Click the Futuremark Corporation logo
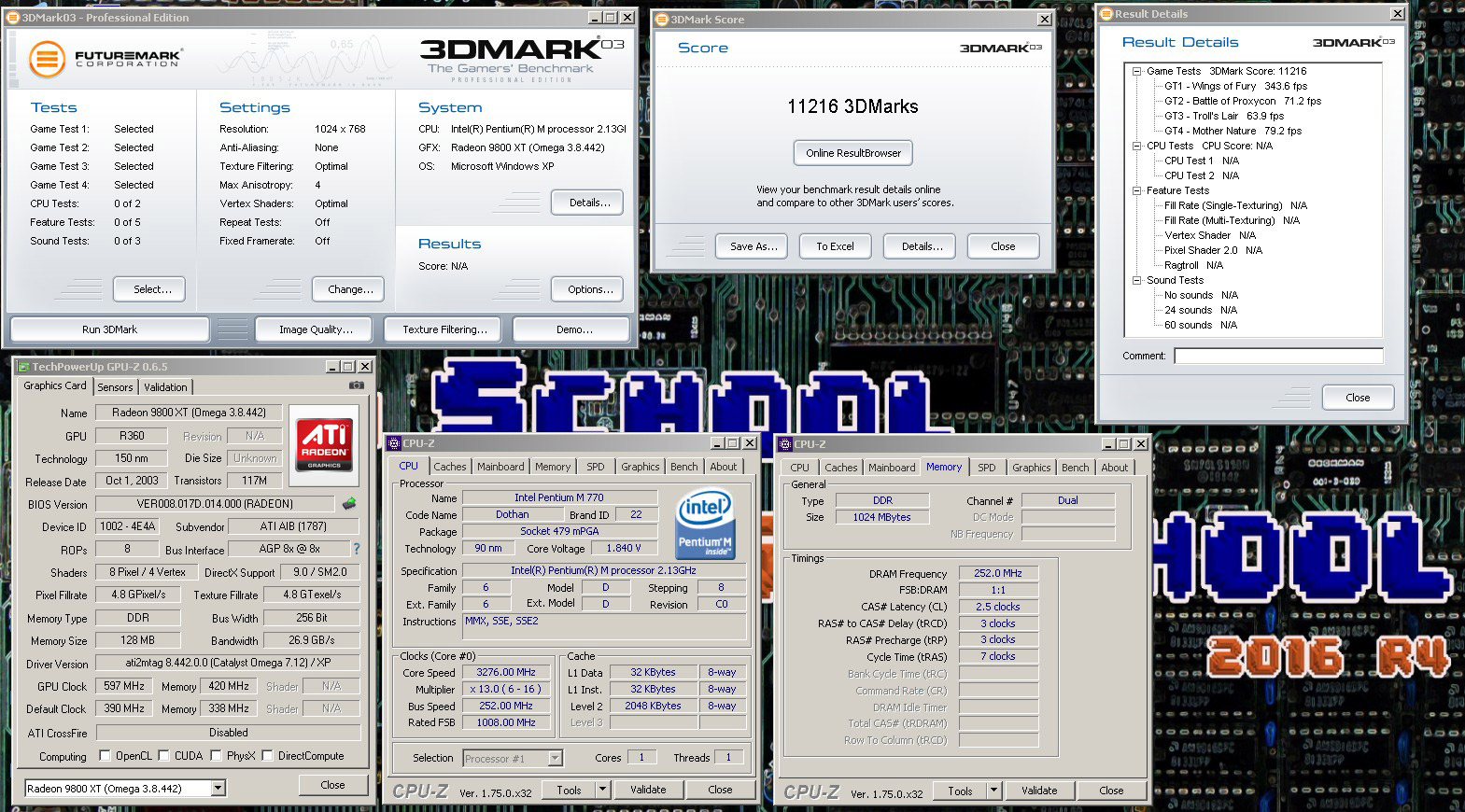Image resolution: width=1465 pixels, height=812 pixels. [x=106, y=59]
